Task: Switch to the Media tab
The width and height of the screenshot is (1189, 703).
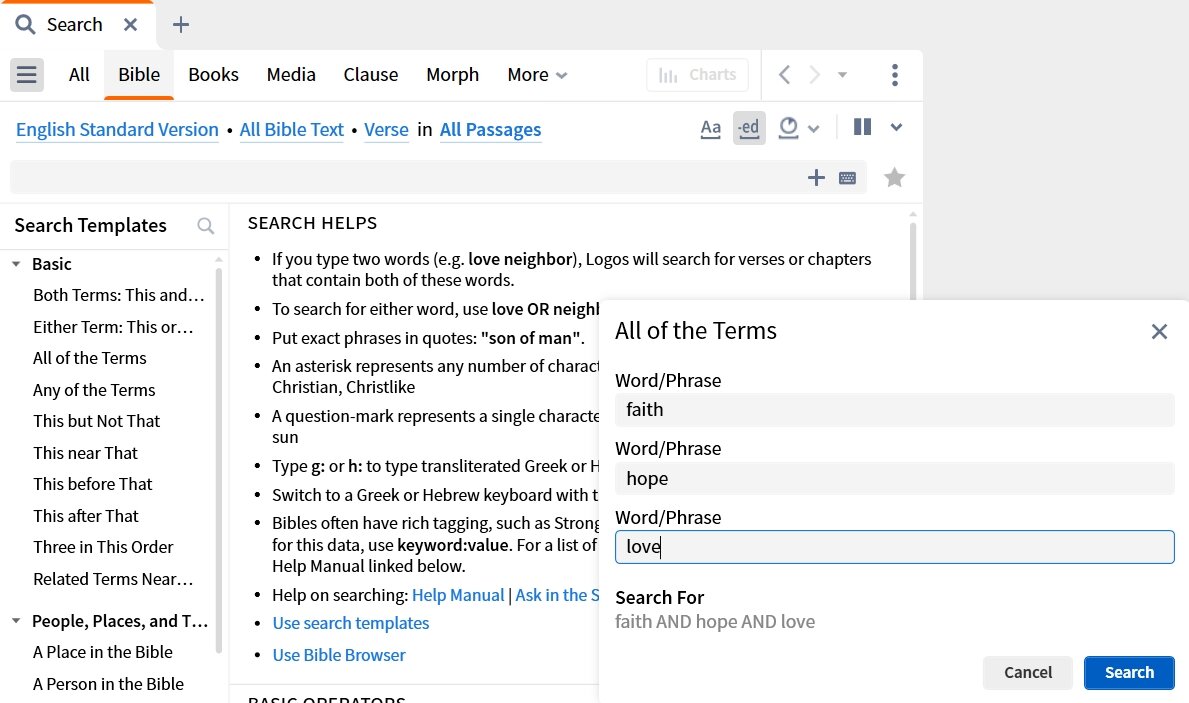Action: point(291,74)
